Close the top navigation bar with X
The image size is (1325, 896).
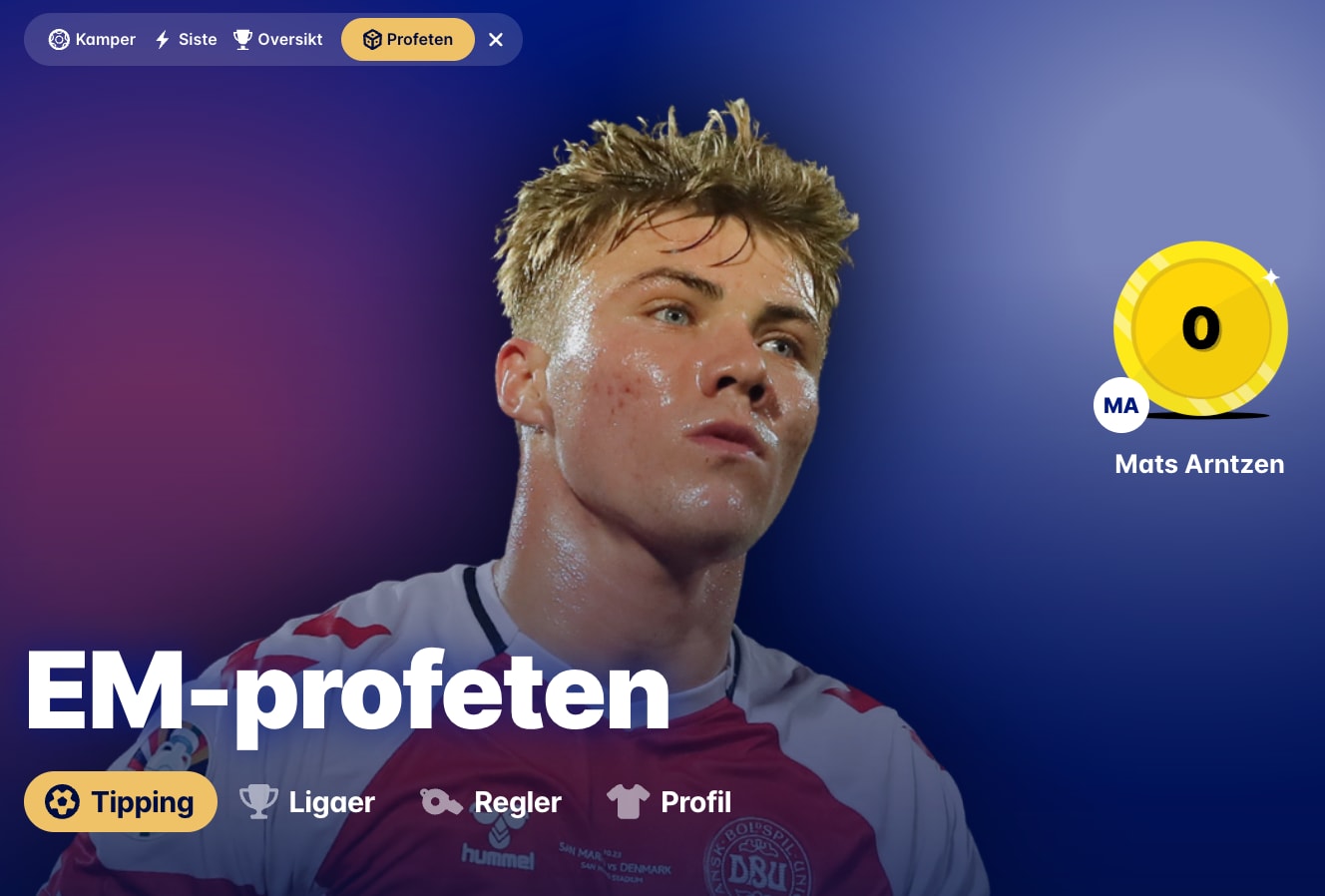point(496,40)
